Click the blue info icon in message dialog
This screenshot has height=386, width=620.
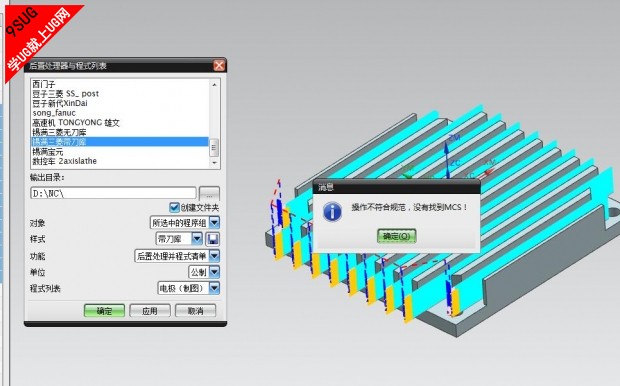click(332, 212)
